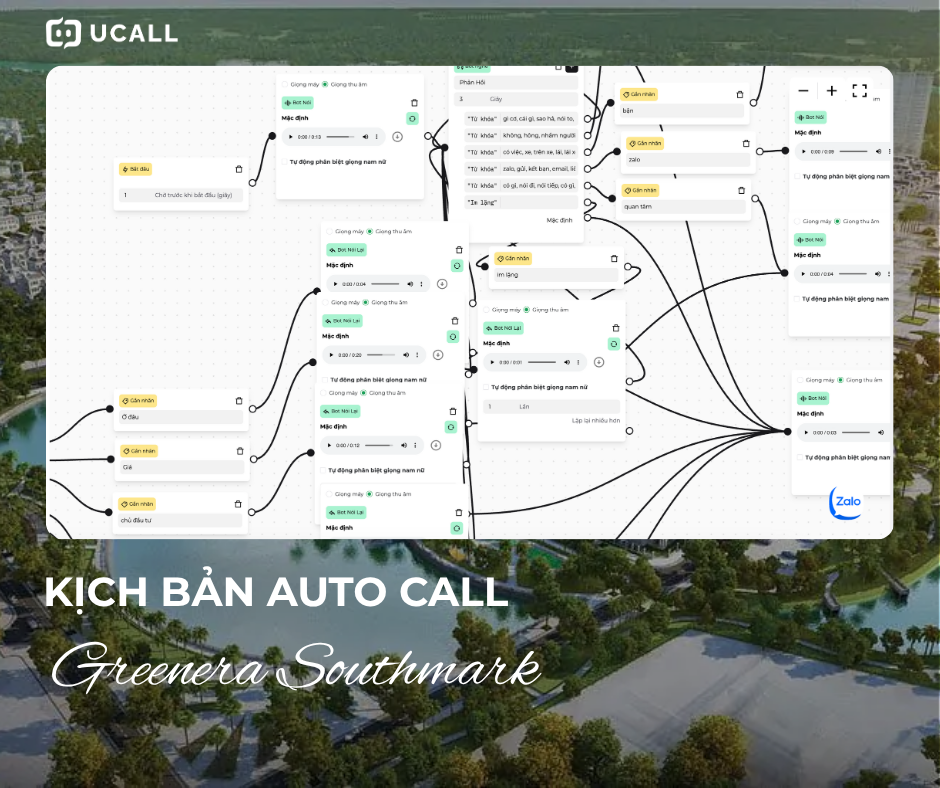Viewport: 940px width, 788px height.
Task: Click the seek slider of the 0:00/0:13 audio
Action: coord(340,136)
